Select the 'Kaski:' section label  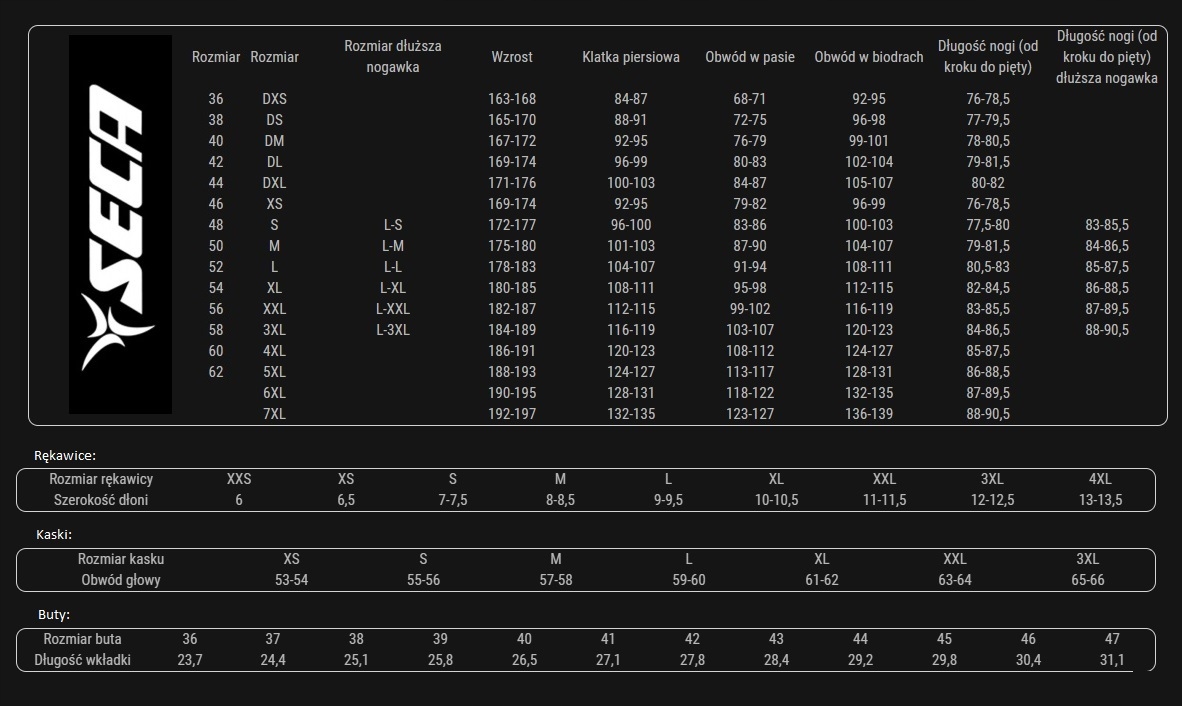pos(54,534)
